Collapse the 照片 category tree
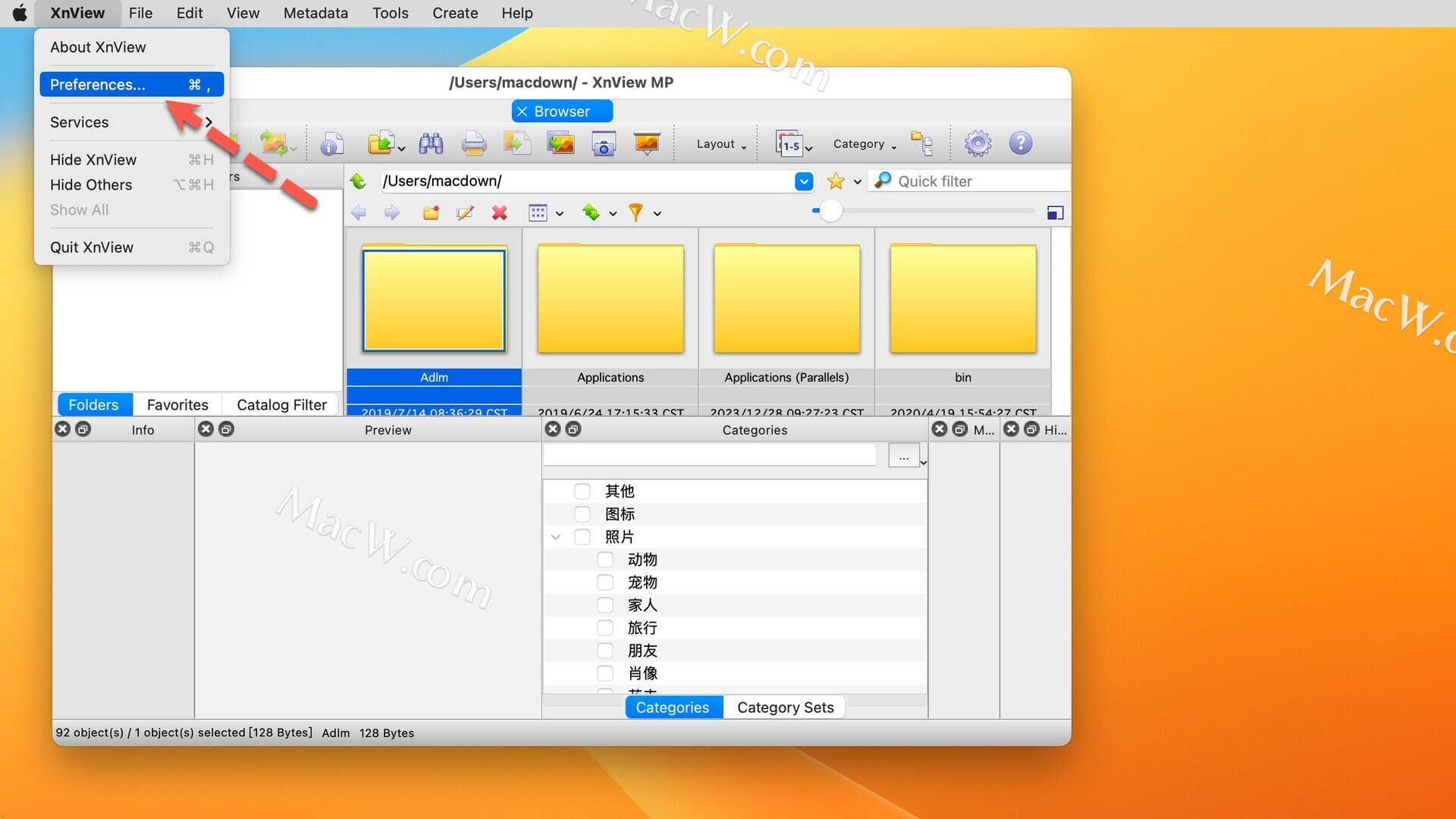The image size is (1456, 819). pyautogui.click(x=556, y=537)
